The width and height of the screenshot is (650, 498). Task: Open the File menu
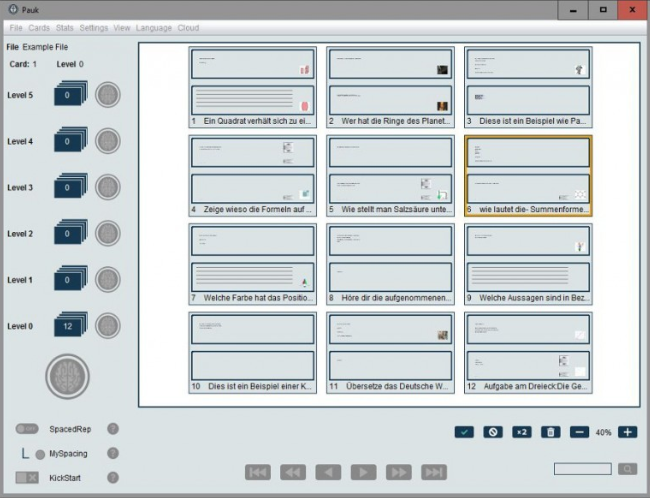click(16, 28)
